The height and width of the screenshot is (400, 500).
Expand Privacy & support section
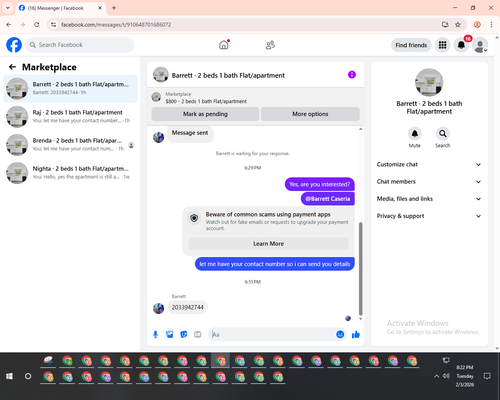coord(429,216)
